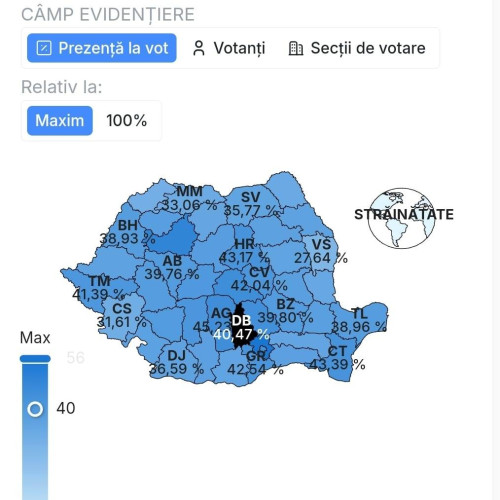500x500 pixels.
Task: Choose Secții de votare highlight option
Action: 357,48
